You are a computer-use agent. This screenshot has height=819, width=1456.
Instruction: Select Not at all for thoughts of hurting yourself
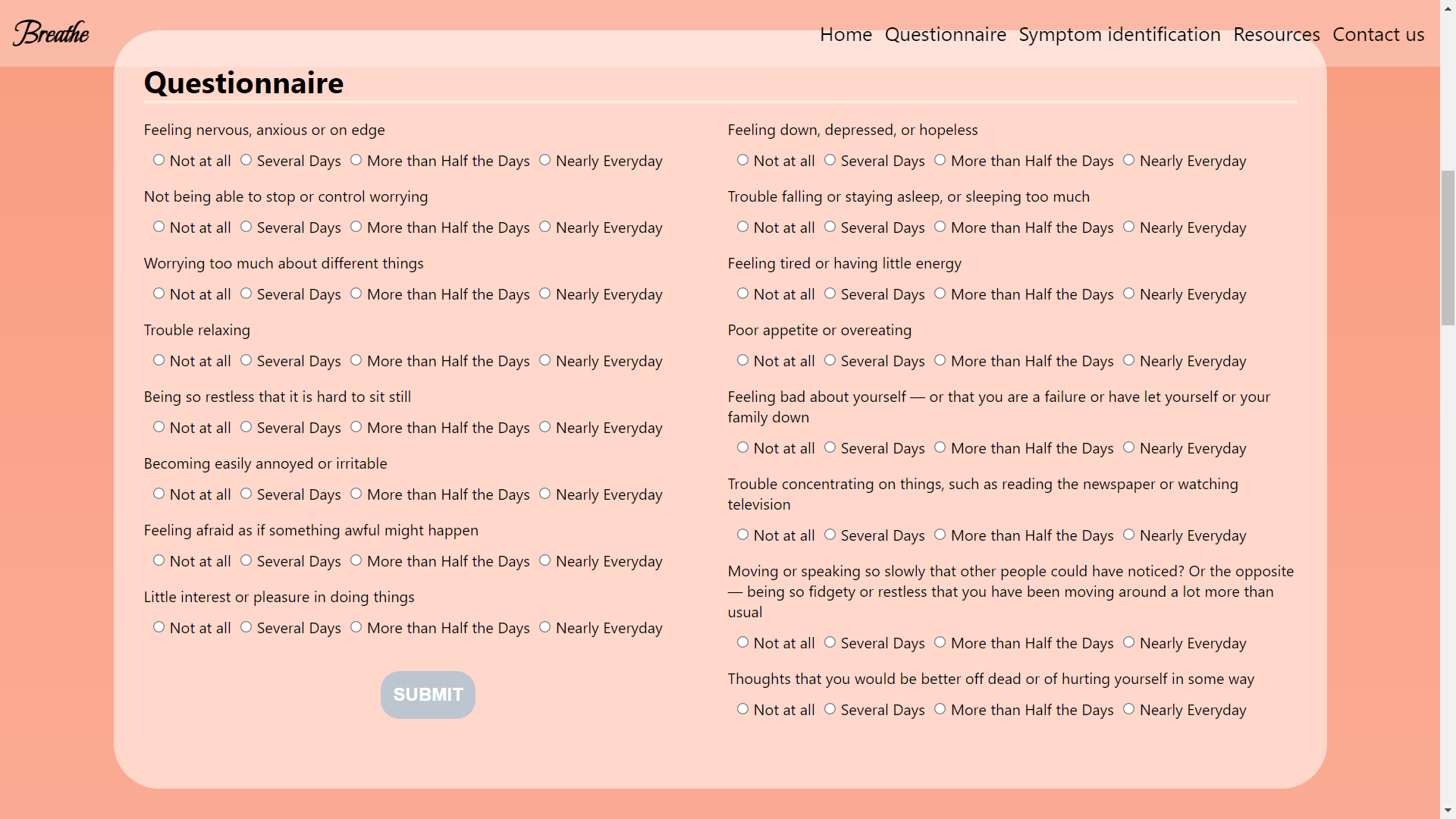(742, 709)
